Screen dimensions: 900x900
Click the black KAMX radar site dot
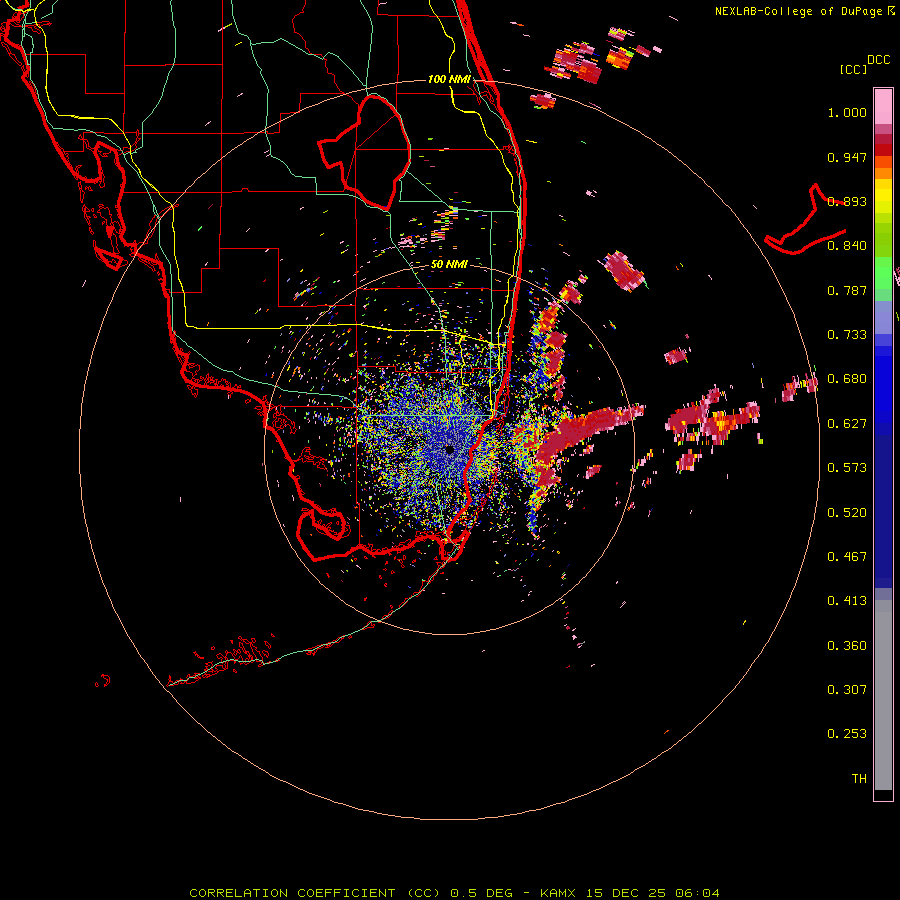(x=449, y=450)
